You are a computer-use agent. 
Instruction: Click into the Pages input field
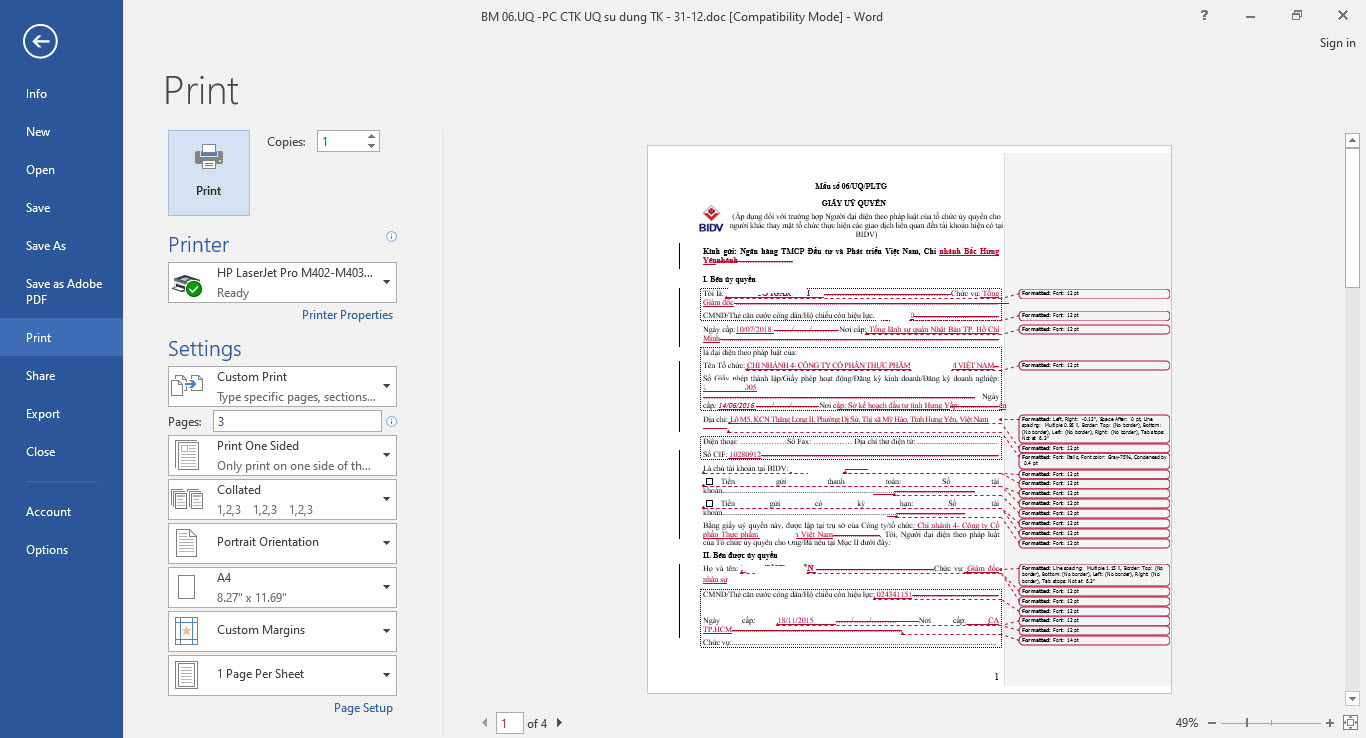[298, 421]
